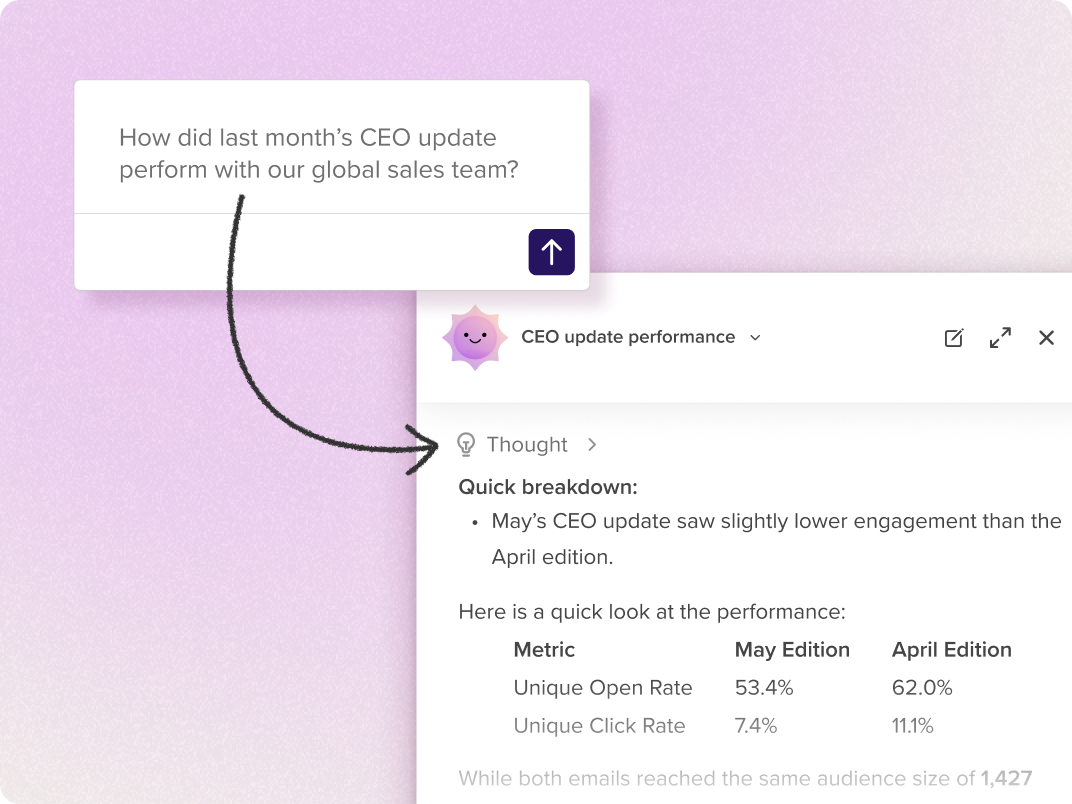Click the 53.4% May open rate value
The height and width of the screenshot is (804, 1072).
(764, 688)
